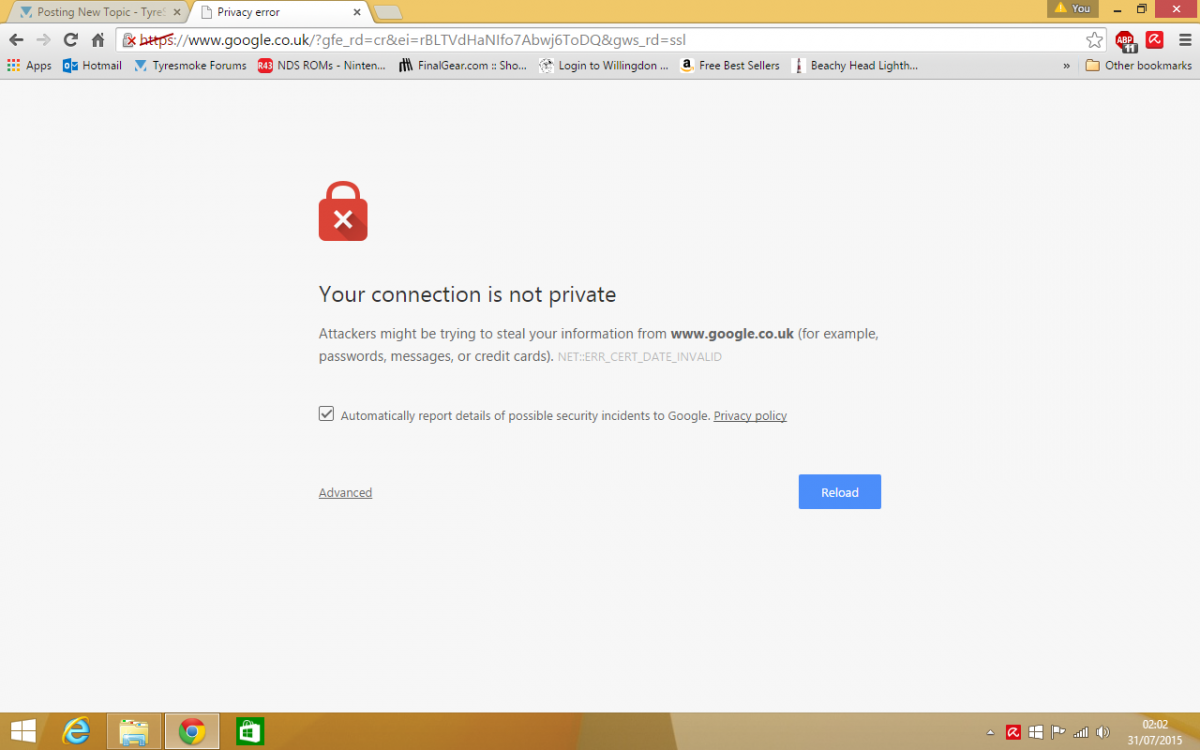
Task: Go to the Home page icon
Action: pyautogui.click(x=98, y=40)
